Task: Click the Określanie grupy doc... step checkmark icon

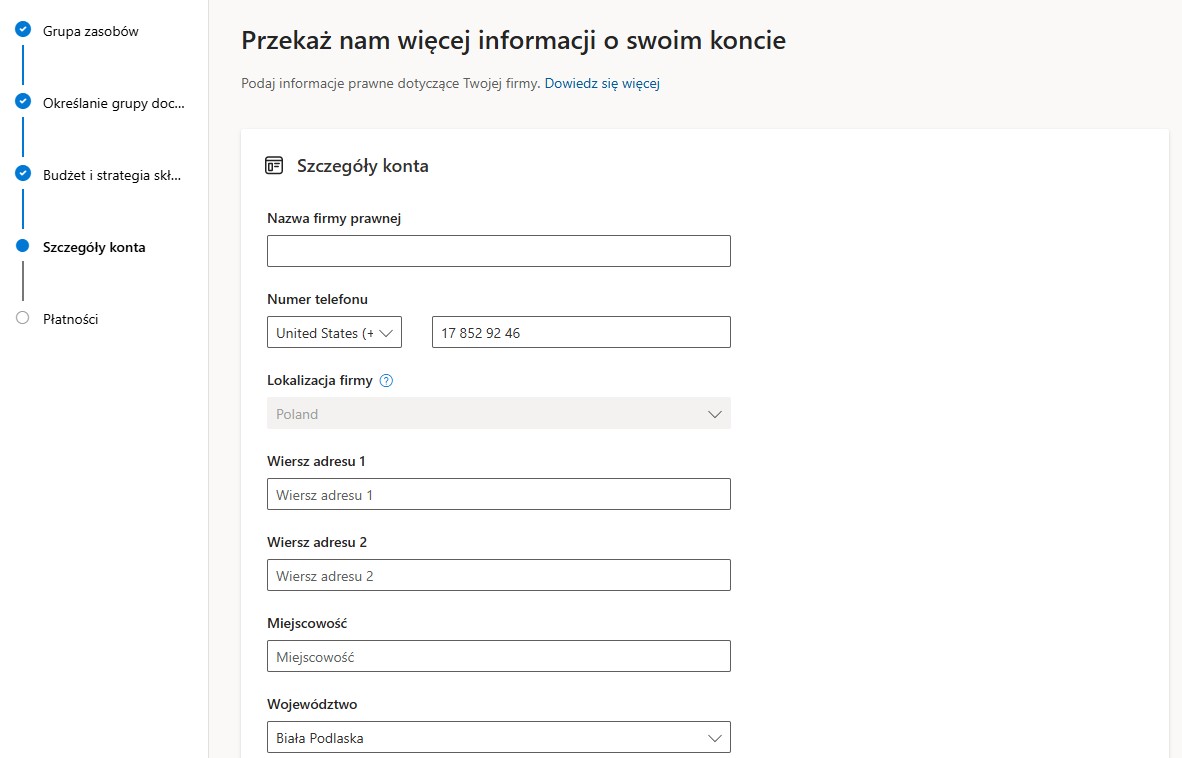Action: coord(23,101)
